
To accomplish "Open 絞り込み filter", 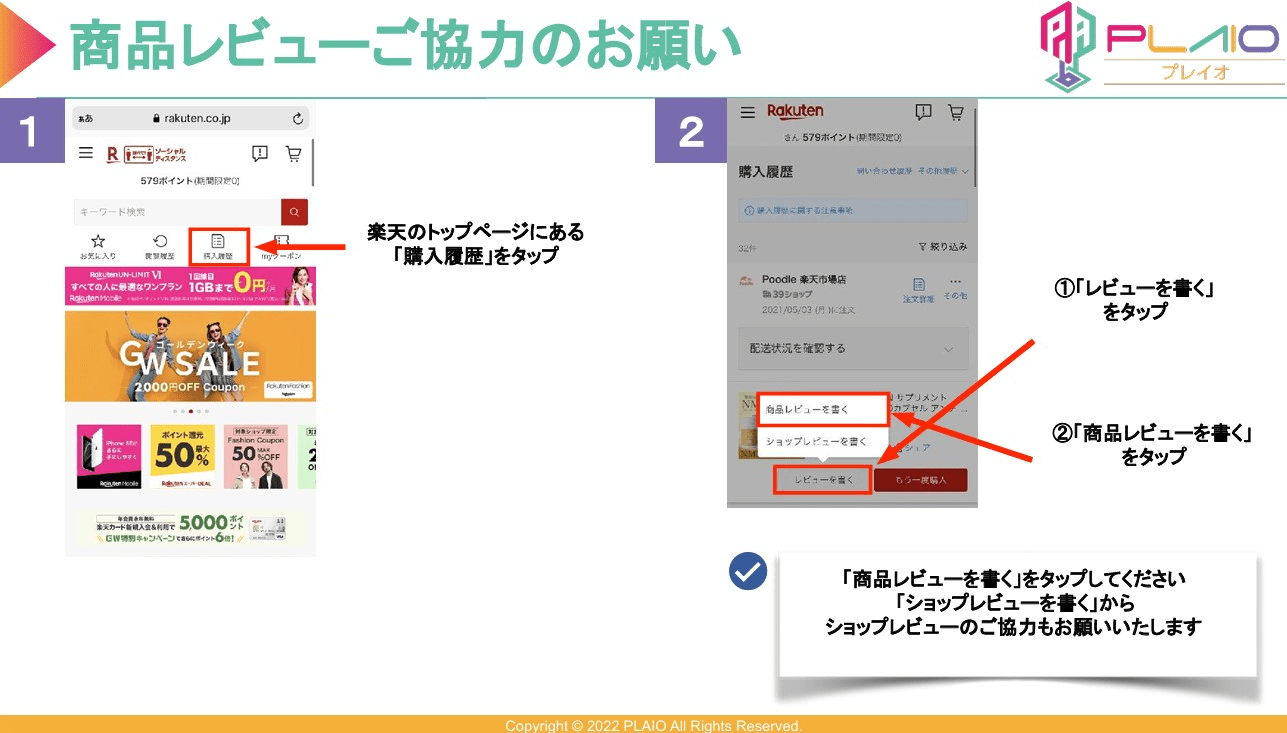I will tap(942, 246).
